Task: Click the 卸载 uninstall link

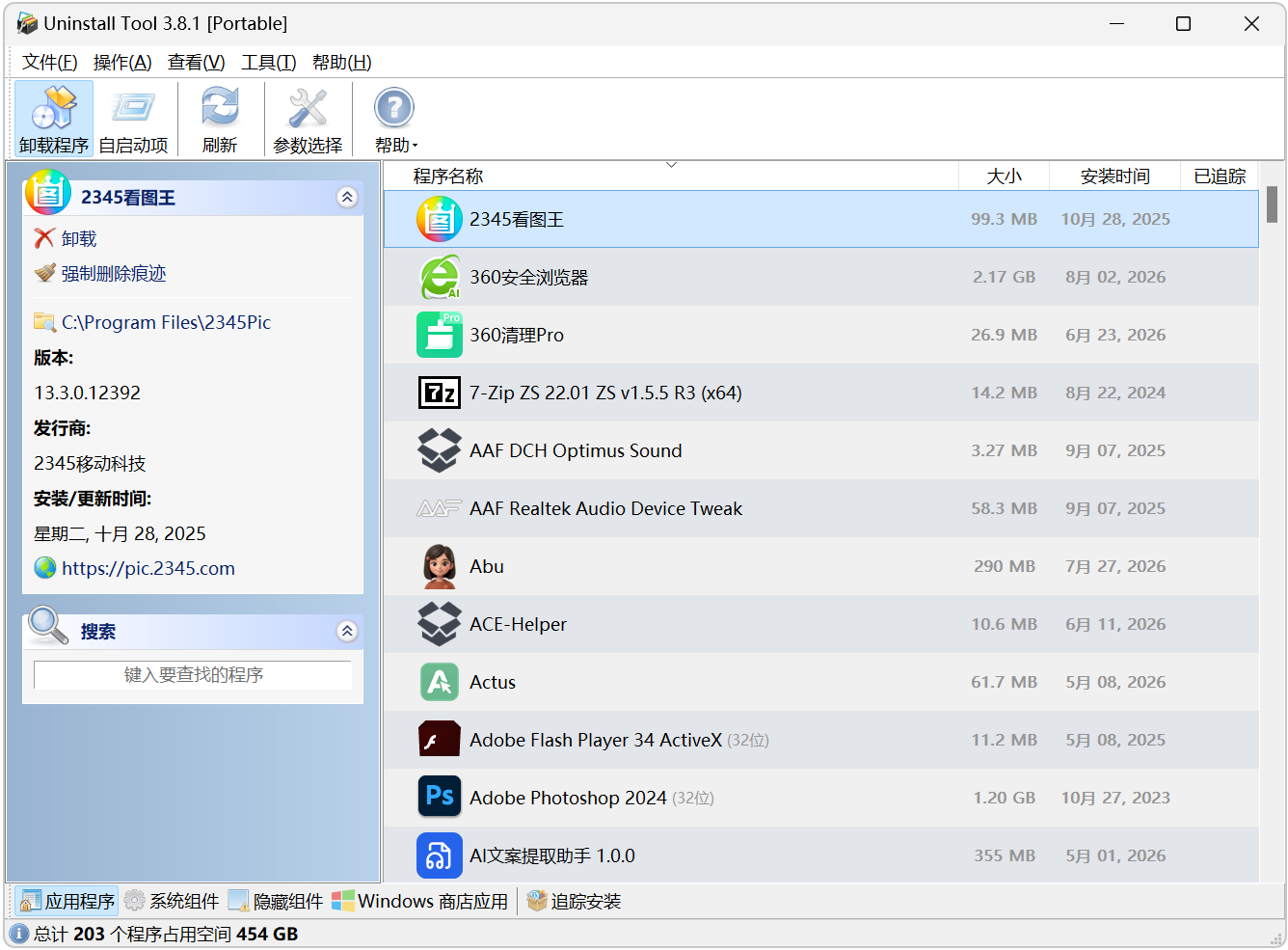Action: [79, 238]
